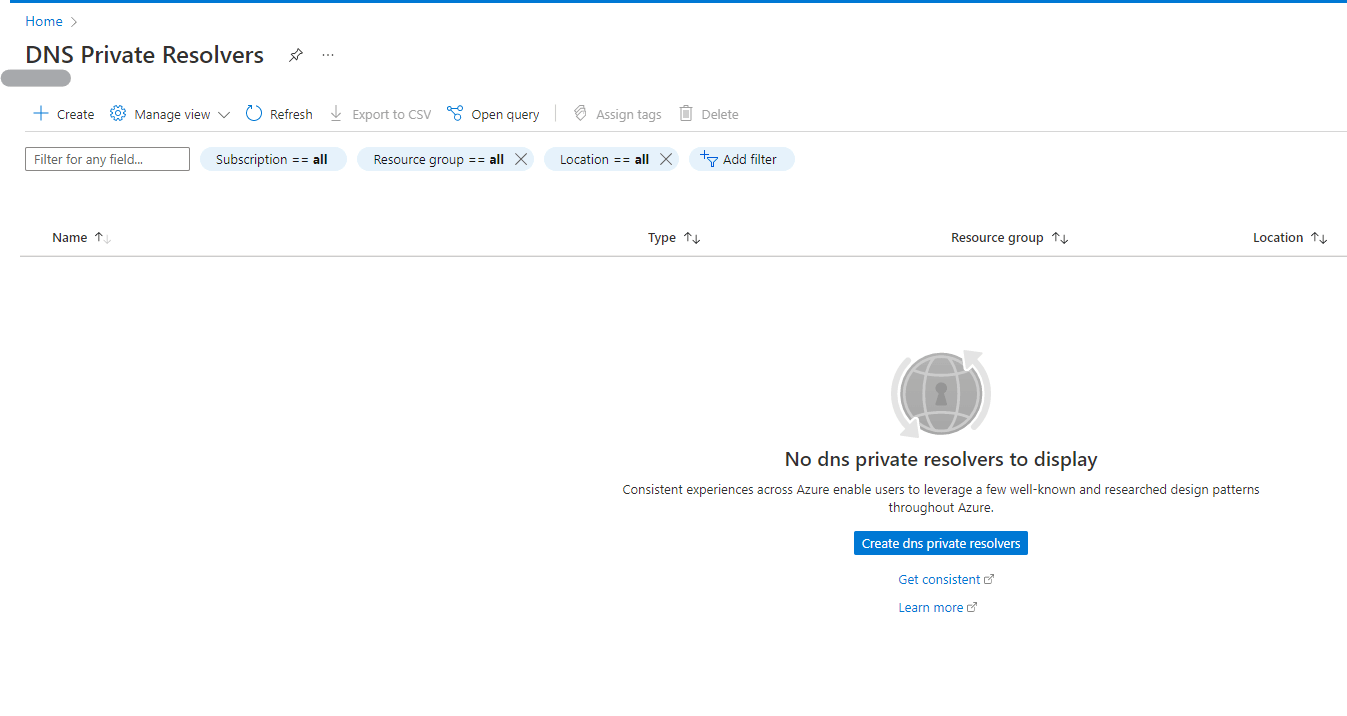Click Create dns private resolvers button
Viewport: 1347px width, 716px height.
941,543
